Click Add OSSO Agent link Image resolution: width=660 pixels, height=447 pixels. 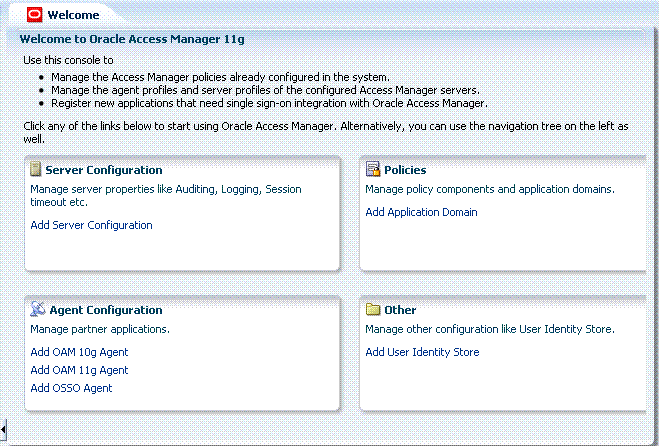[71, 388]
